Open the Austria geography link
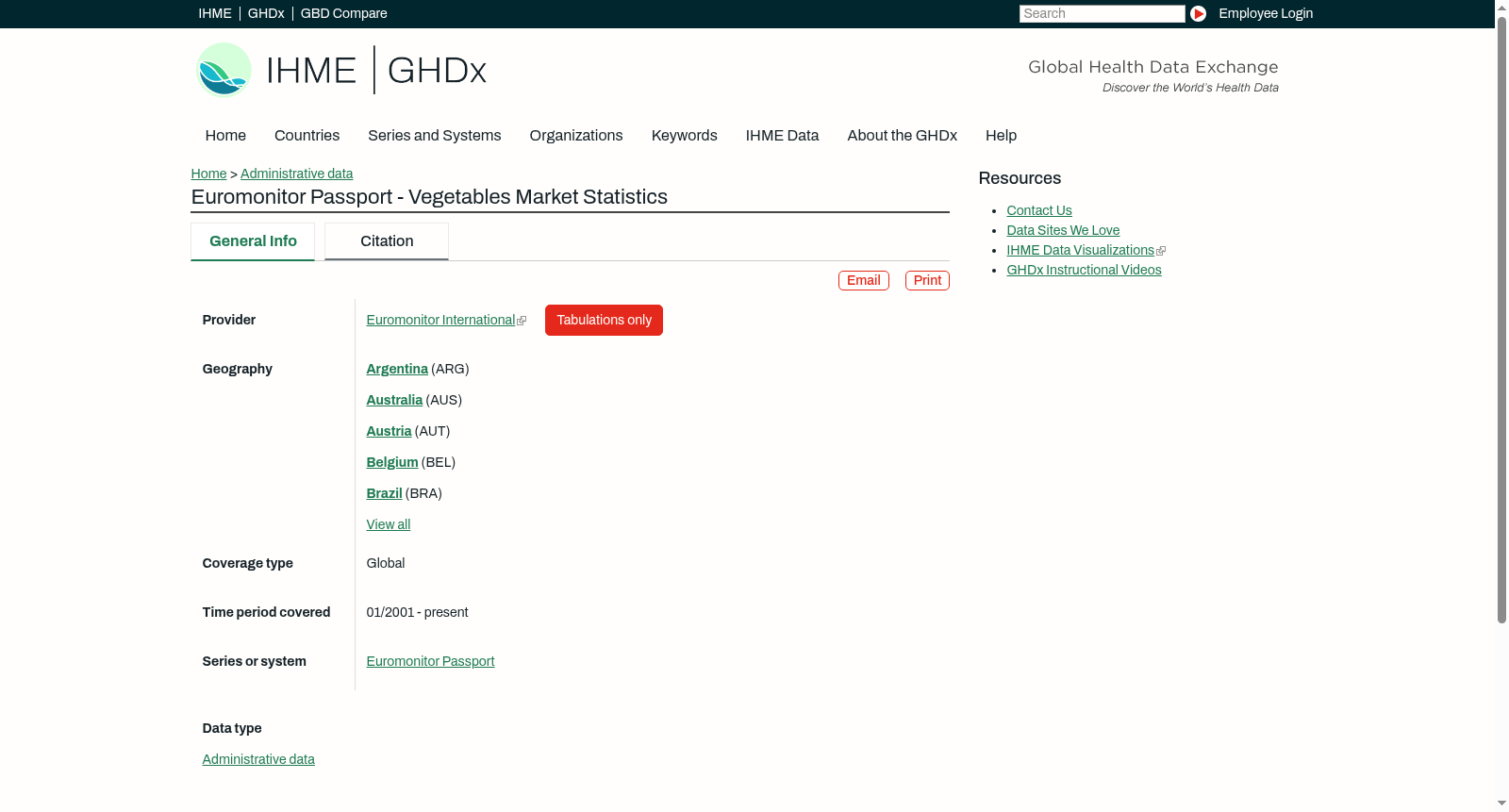 (389, 431)
